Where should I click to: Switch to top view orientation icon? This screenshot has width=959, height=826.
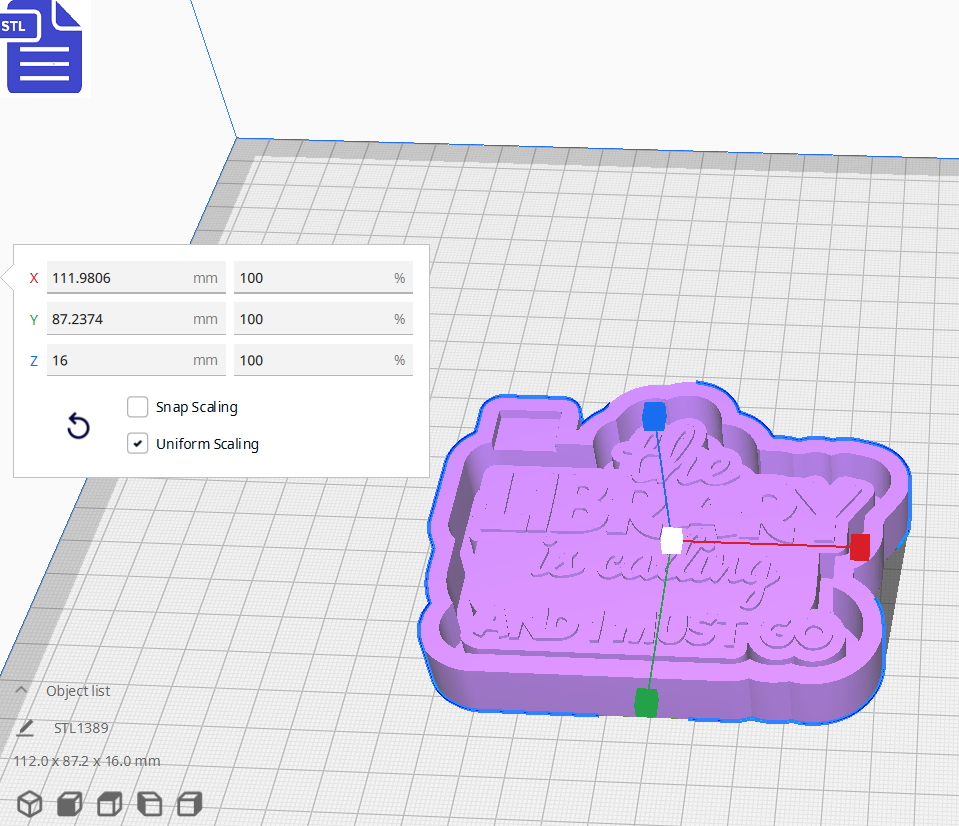click(108, 803)
